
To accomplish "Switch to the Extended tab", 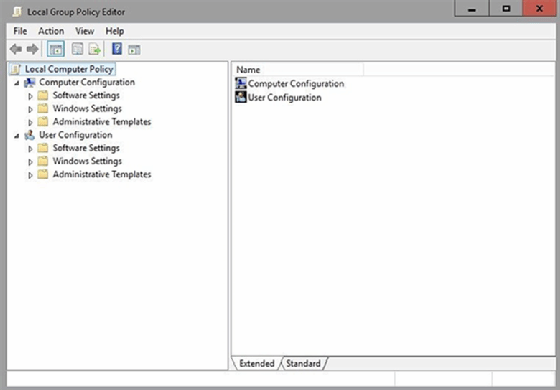I will pos(256,363).
